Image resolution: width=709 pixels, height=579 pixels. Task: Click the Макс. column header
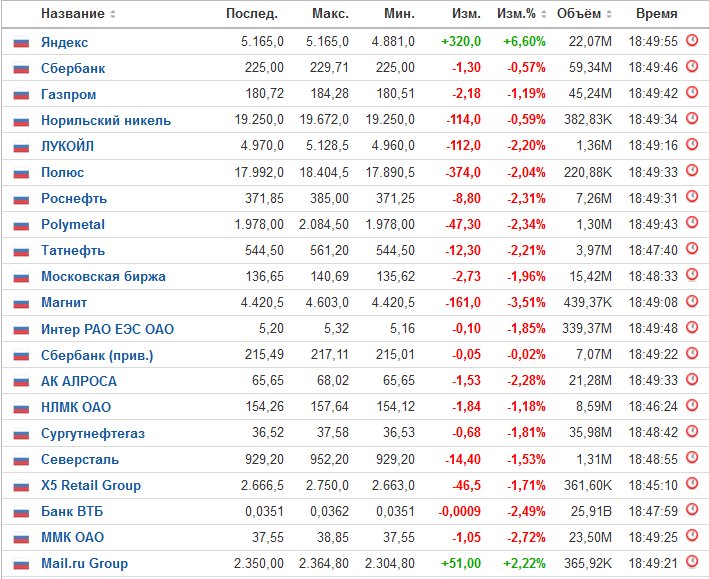331,14
